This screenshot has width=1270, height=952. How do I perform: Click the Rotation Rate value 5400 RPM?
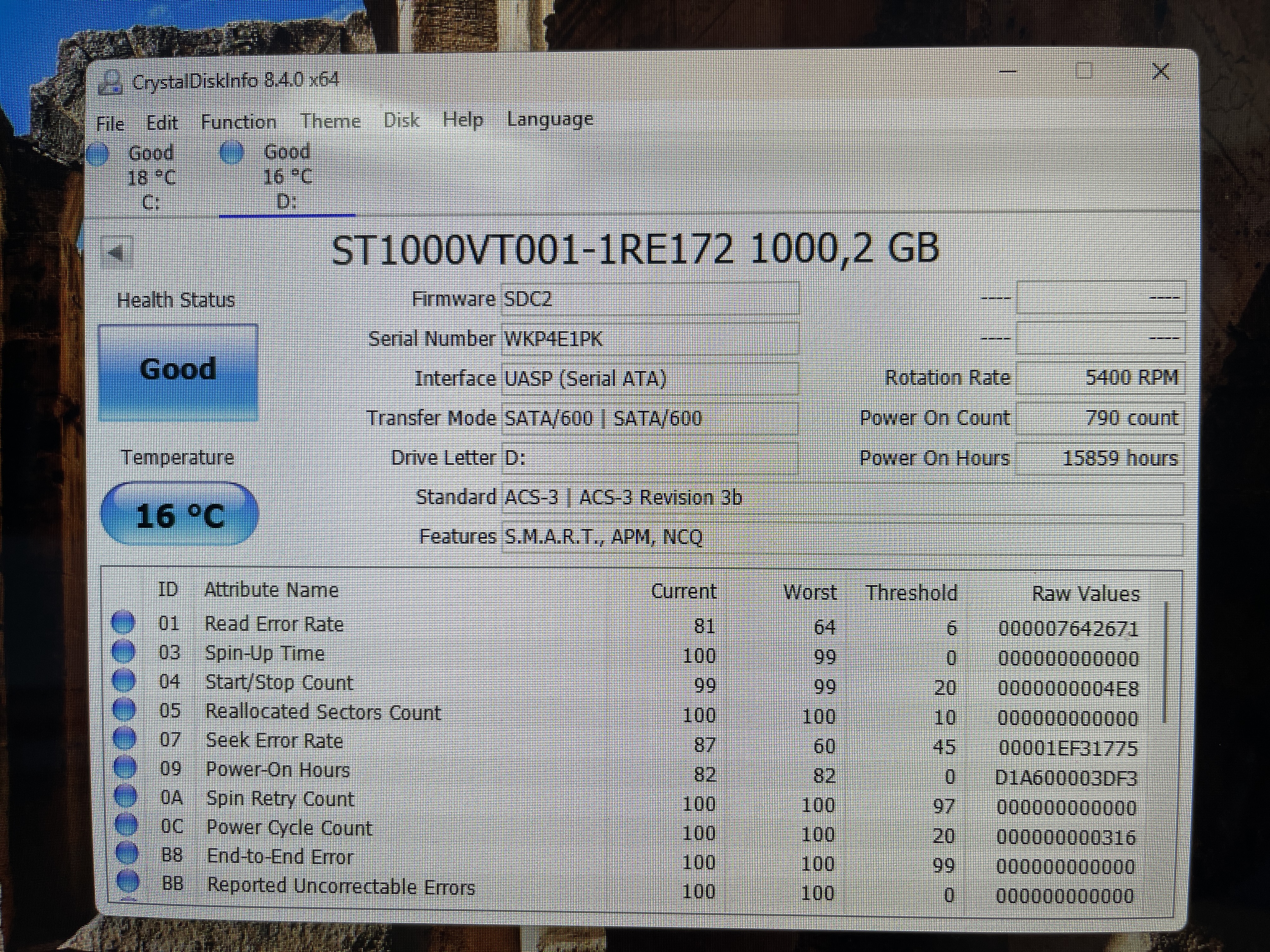coord(1100,377)
